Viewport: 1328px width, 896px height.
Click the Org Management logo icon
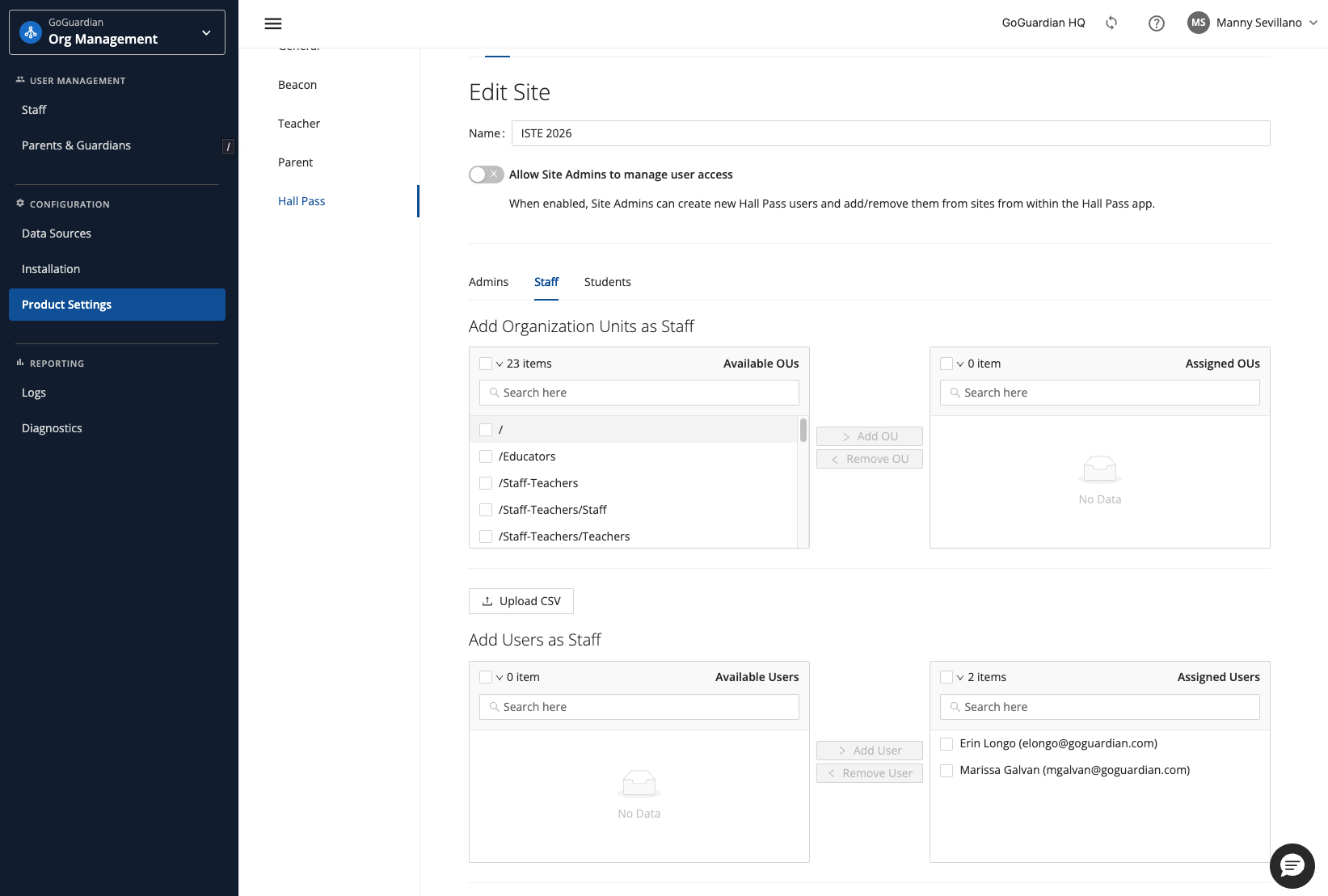[x=31, y=32]
